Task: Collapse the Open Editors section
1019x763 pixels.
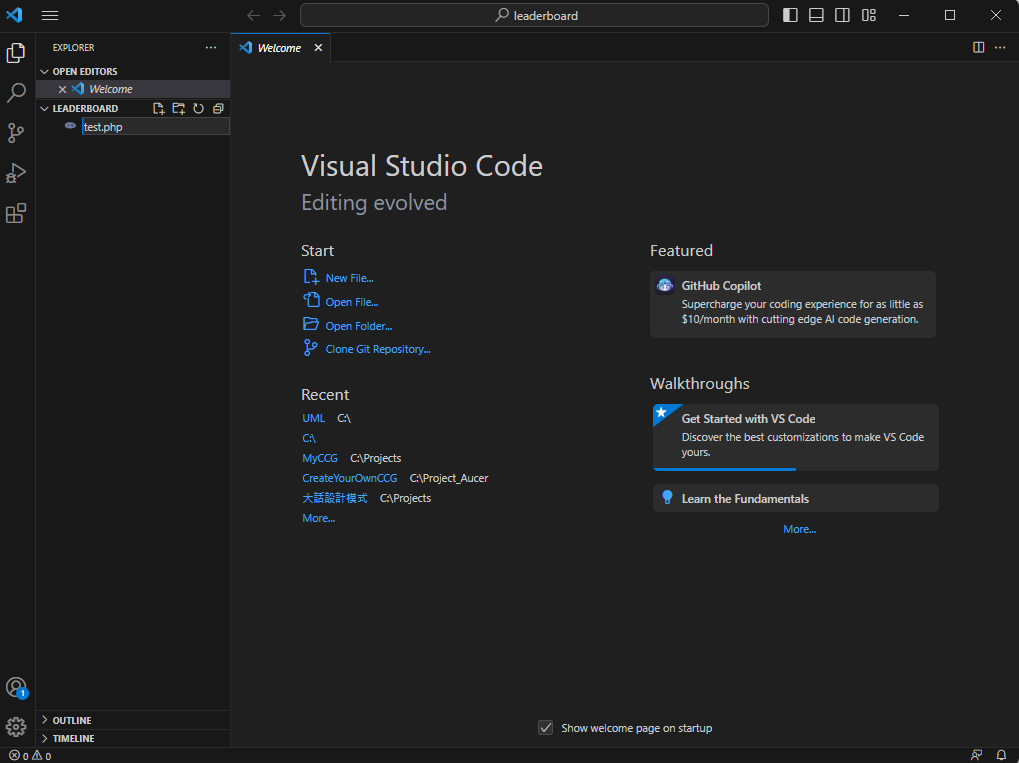Action: [x=84, y=71]
